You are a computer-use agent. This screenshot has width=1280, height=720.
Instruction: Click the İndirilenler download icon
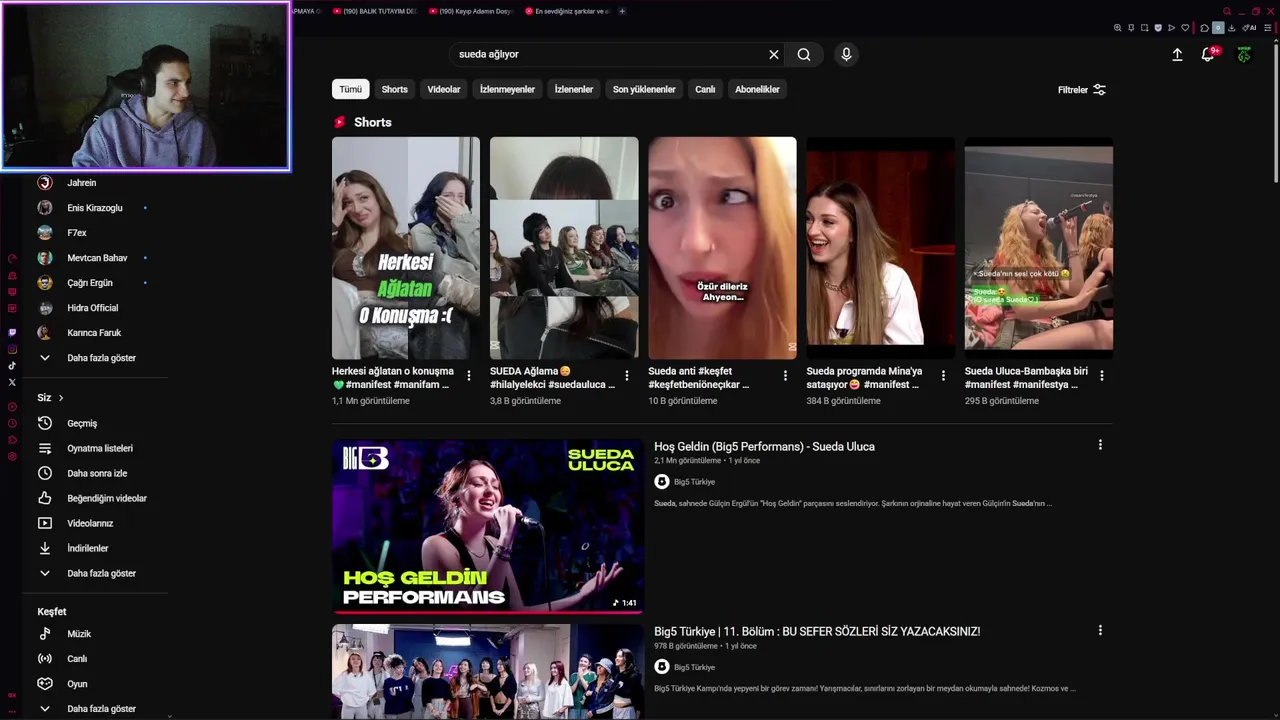coord(45,548)
